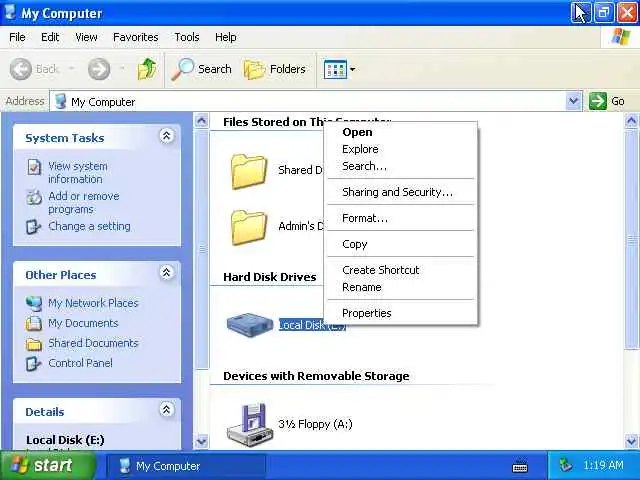
Task: Open the Views icon menu
Action: coord(336,69)
